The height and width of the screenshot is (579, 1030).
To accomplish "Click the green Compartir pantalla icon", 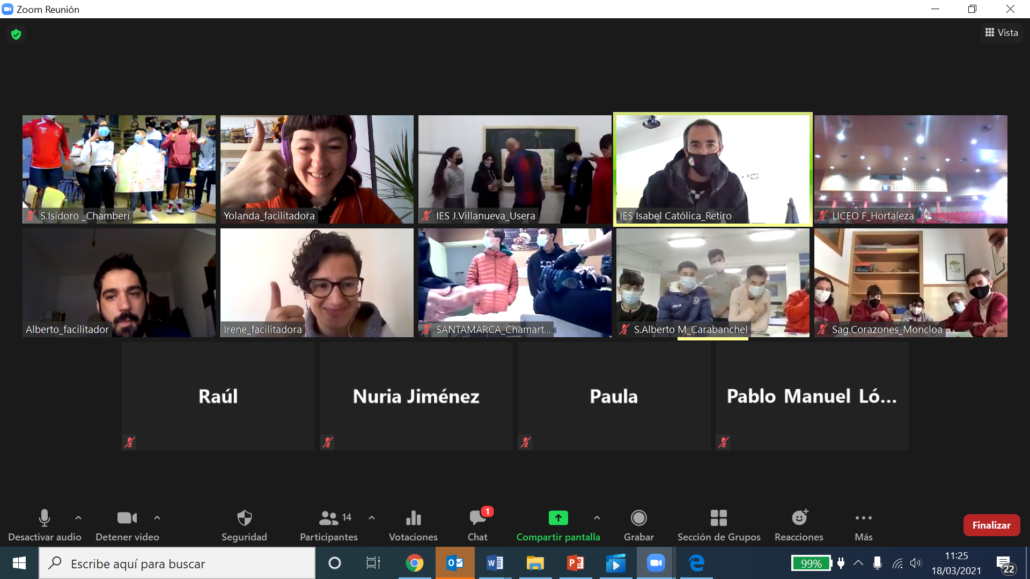I will coord(558,518).
